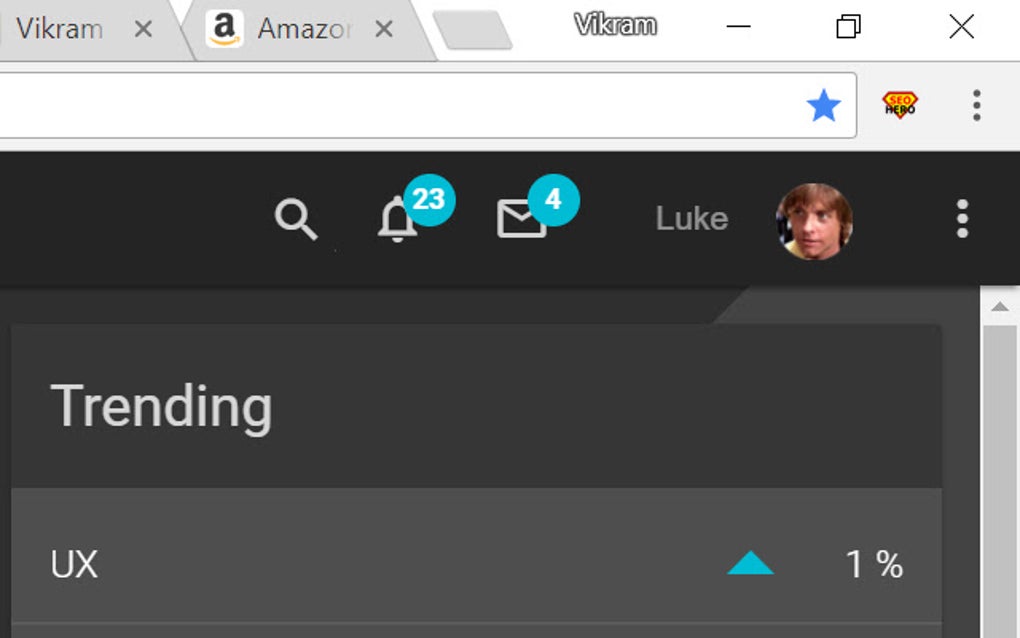The width and height of the screenshot is (1020, 638).
Task: Click the teal upward trend triangle
Action: tap(748, 563)
